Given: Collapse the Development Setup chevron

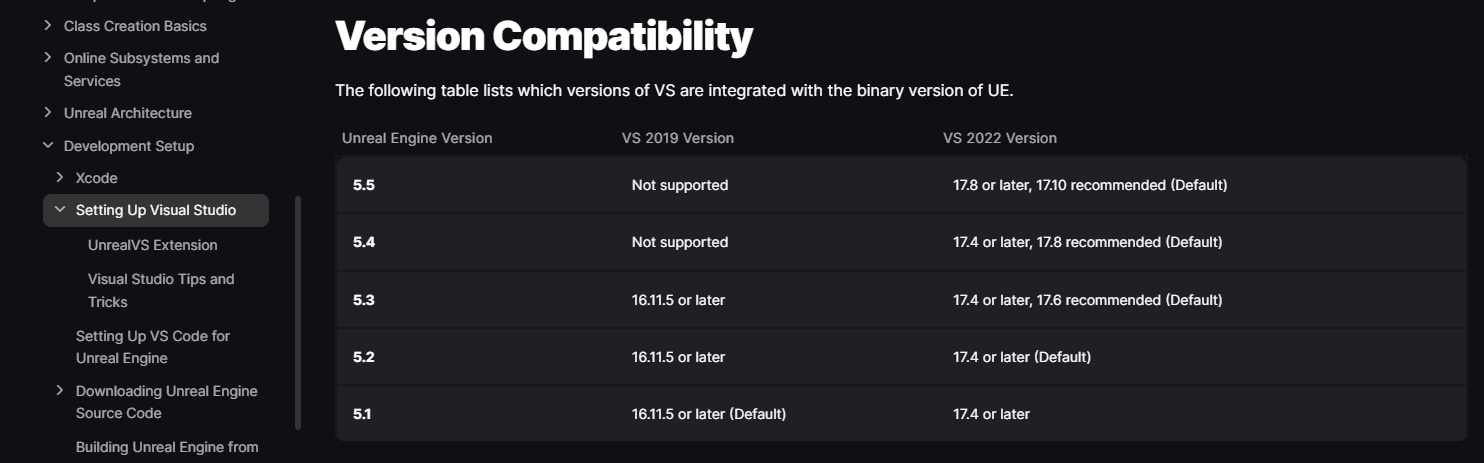Looking at the screenshot, I should (x=48, y=146).
